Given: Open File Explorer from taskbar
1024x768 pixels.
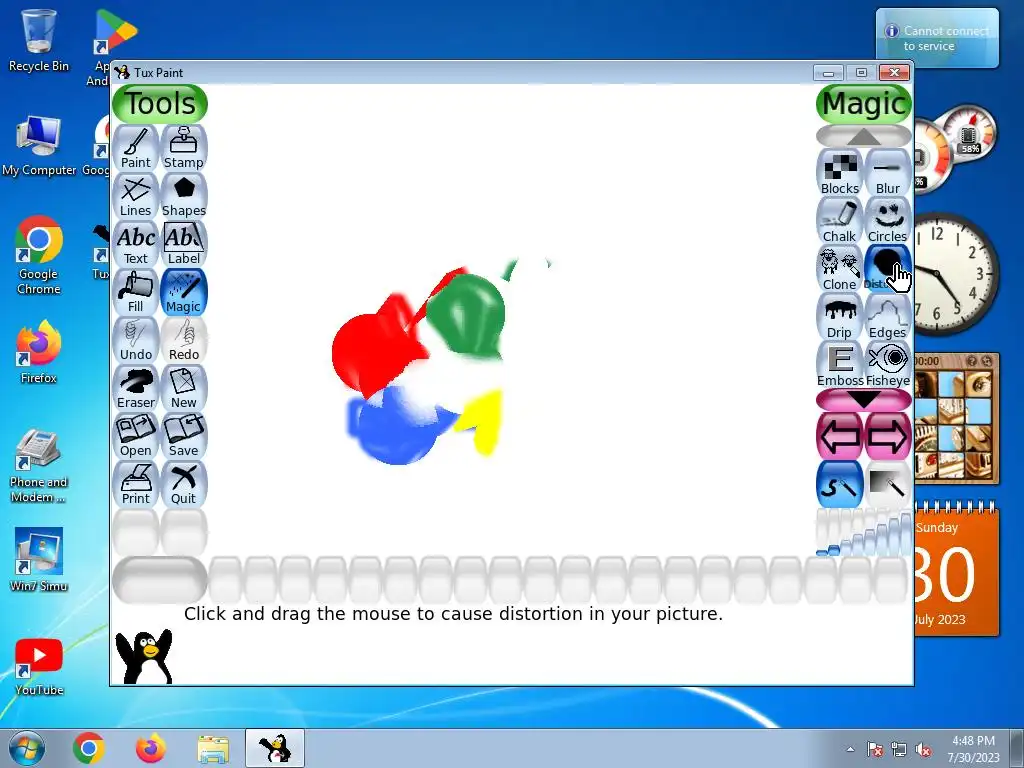Looking at the screenshot, I should click(213, 749).
